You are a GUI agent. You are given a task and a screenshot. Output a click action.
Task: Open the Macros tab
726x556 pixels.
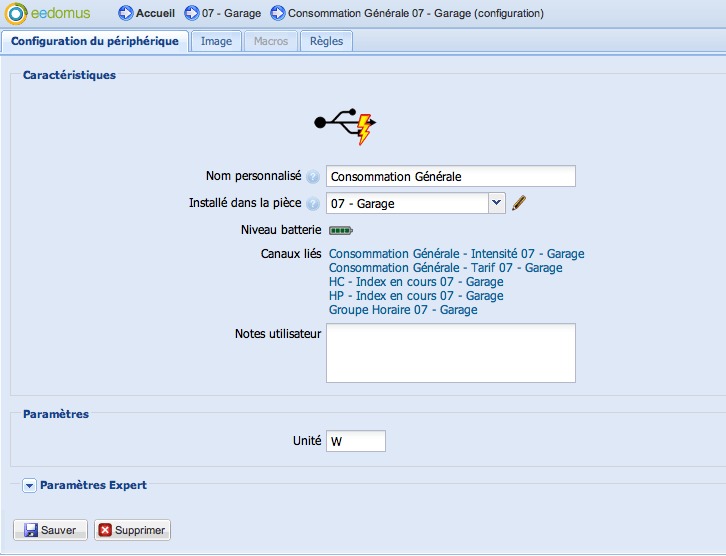coord(271,41)
